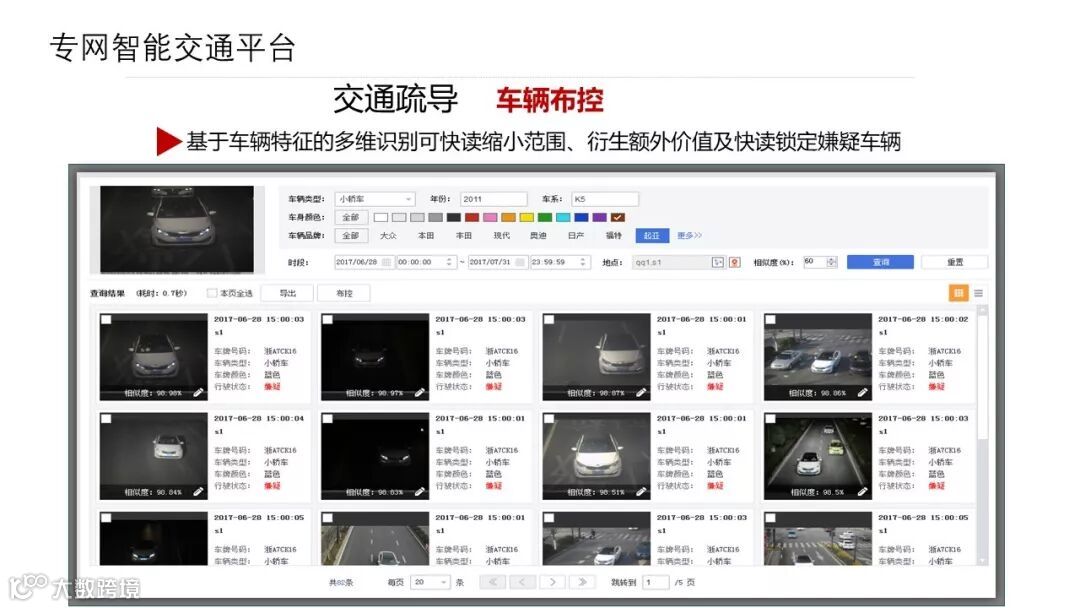Image resolution: width=1080 pixels, height=608 pixels.
Task: Click edit pencil on the 98.87% similarity card
Action: (641, 392)
